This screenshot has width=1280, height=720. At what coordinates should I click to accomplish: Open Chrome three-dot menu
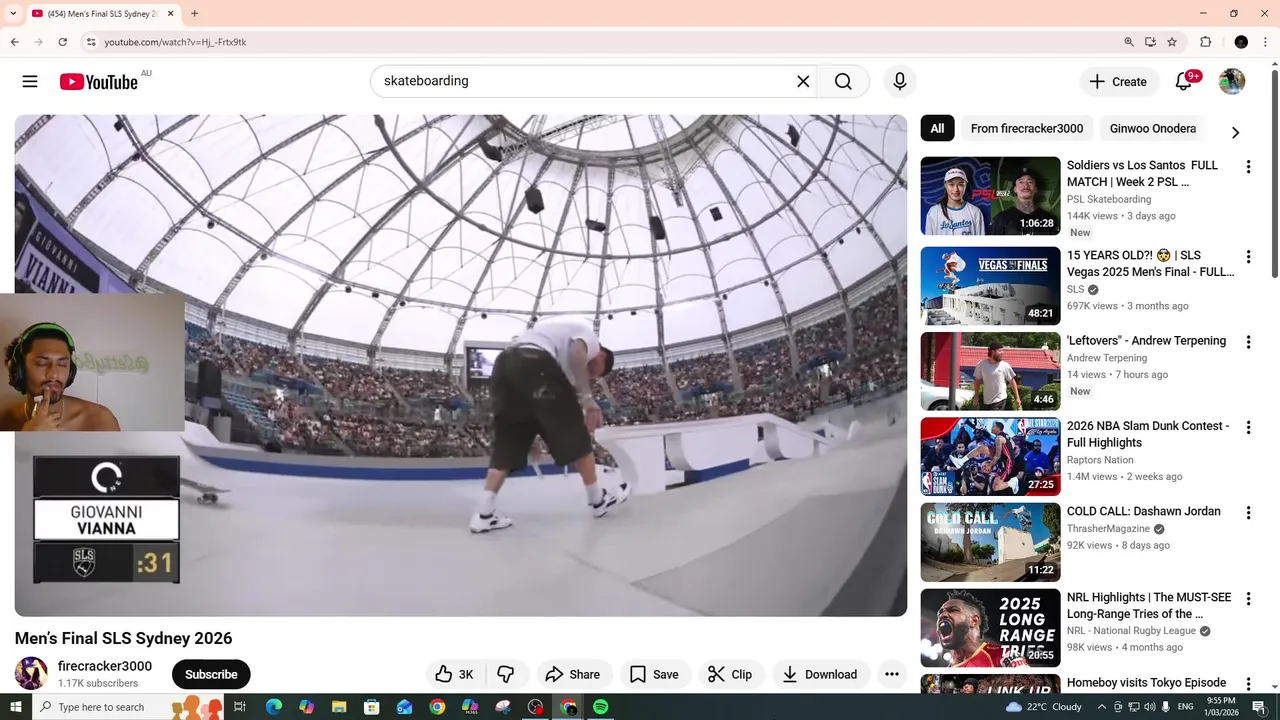click(x=1267, y=42)
